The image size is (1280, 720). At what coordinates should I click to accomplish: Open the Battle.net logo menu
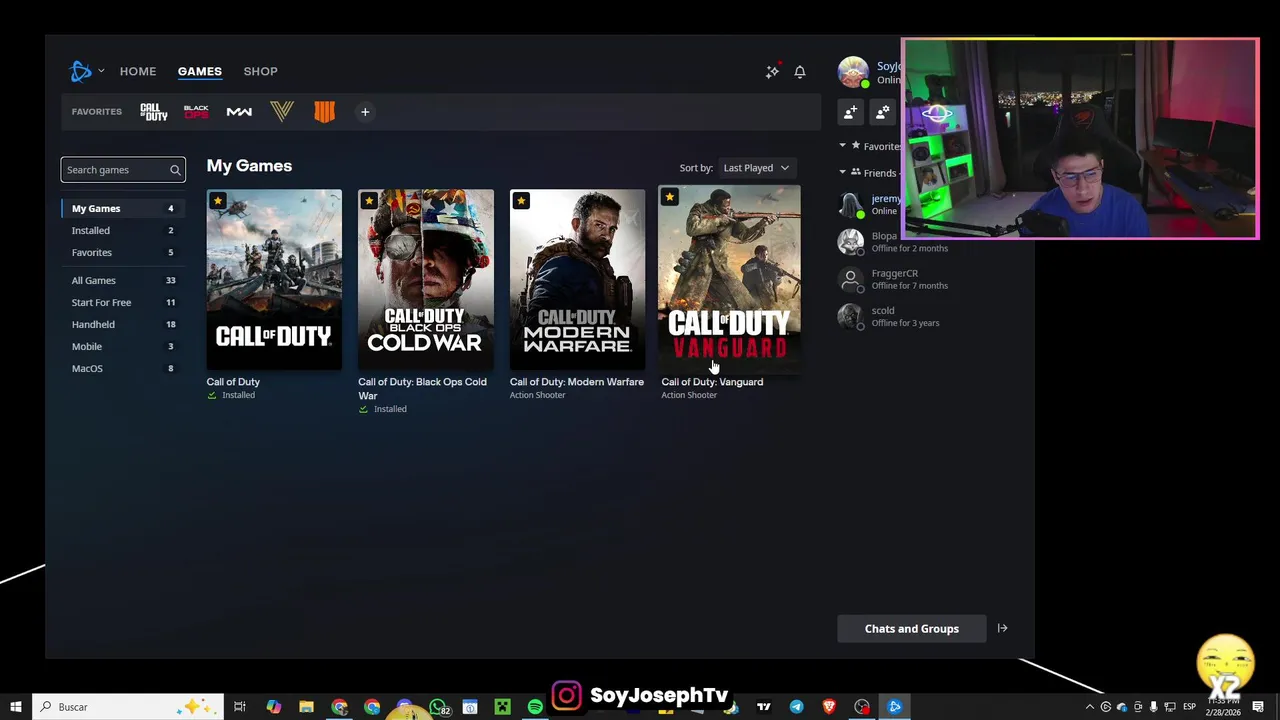81,71
